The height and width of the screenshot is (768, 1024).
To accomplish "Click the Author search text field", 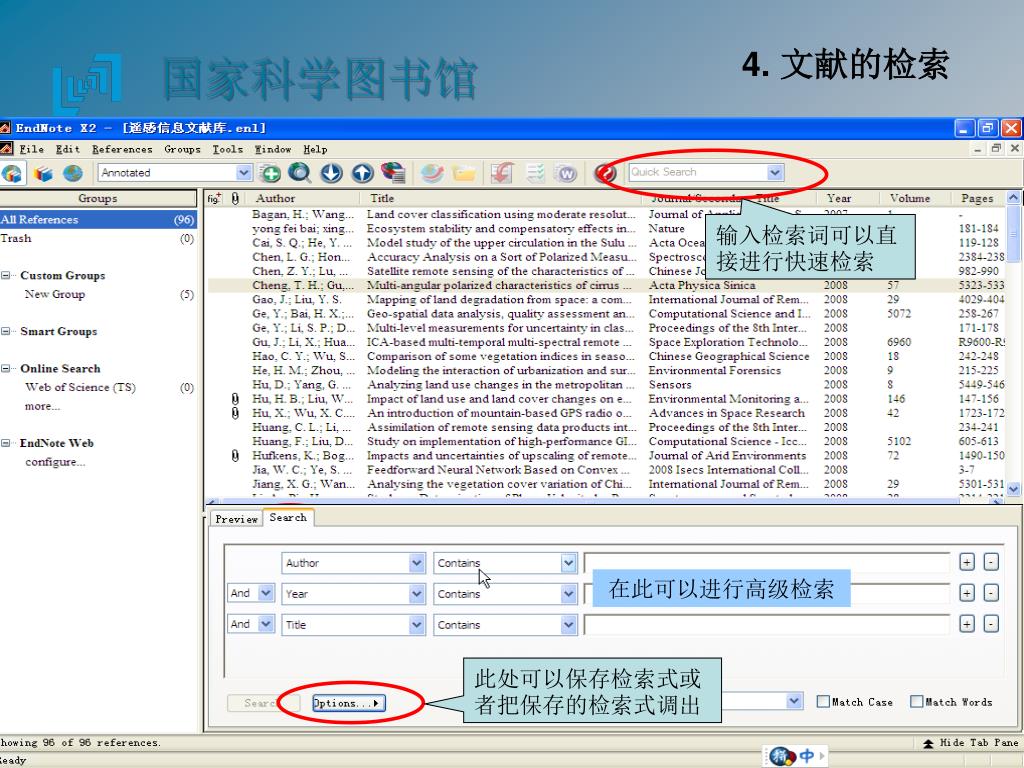I will pos(767,563).
